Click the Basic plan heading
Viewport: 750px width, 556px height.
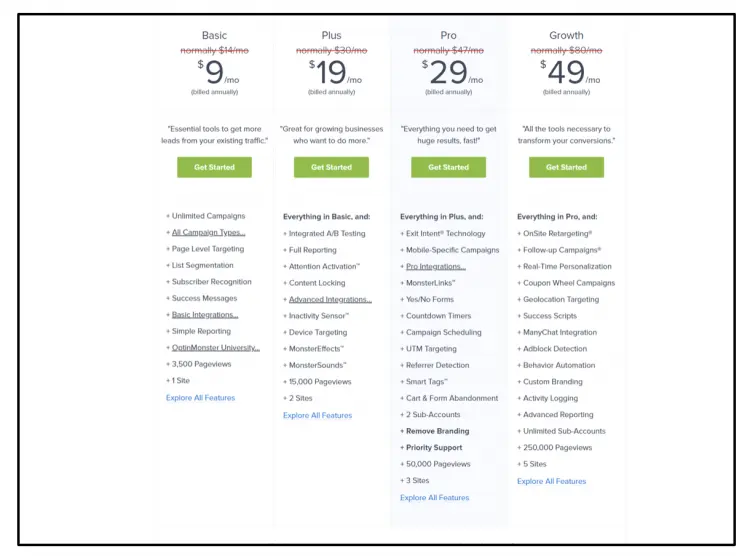click(x=214, y=36)
